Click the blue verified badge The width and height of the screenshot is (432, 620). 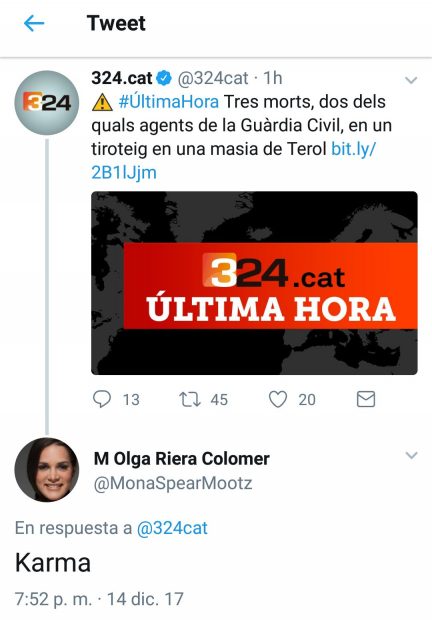pyautogui.click(x=164, y=78)
